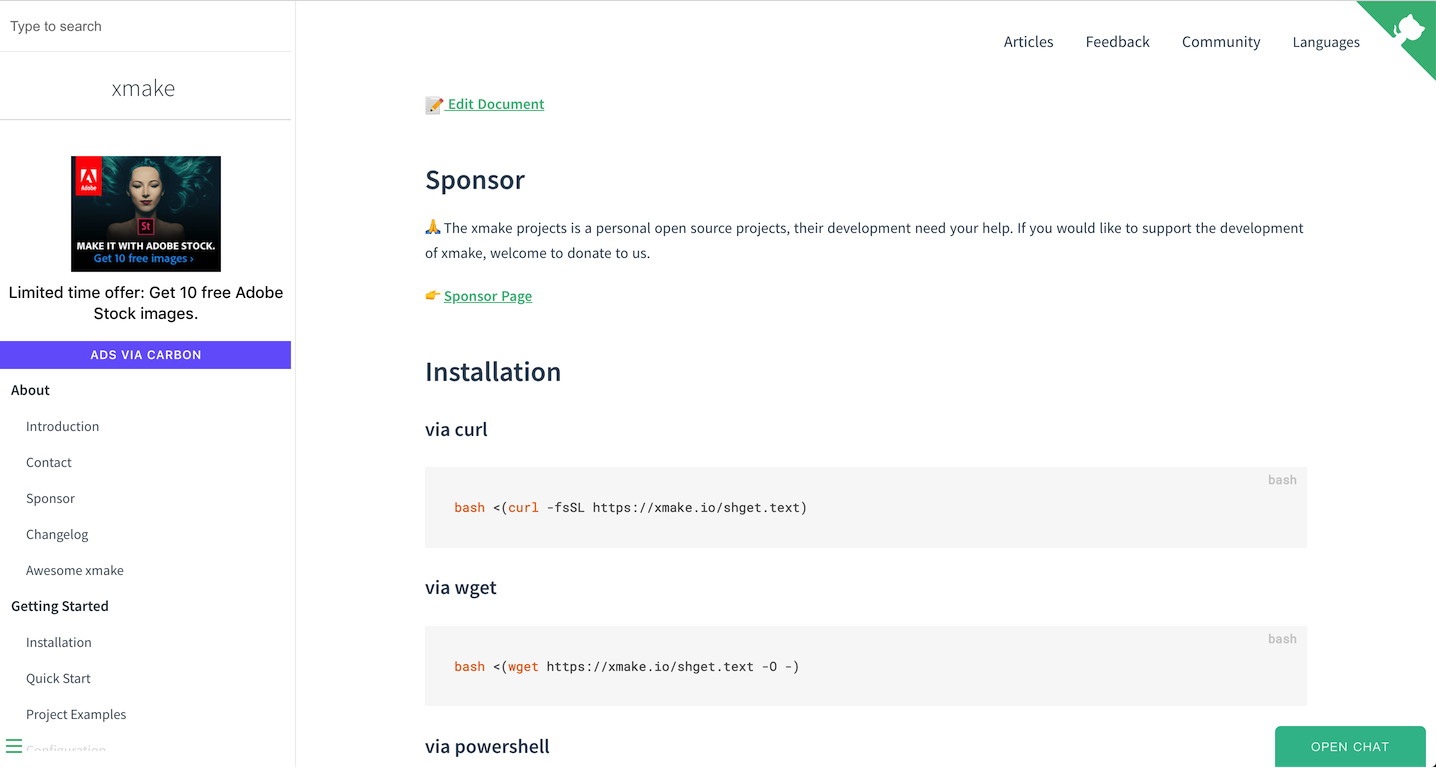The width and height of the screenshot is (1436, 768).
Task: Select Changelog in the sidebar
Action: tap(57, 534)
